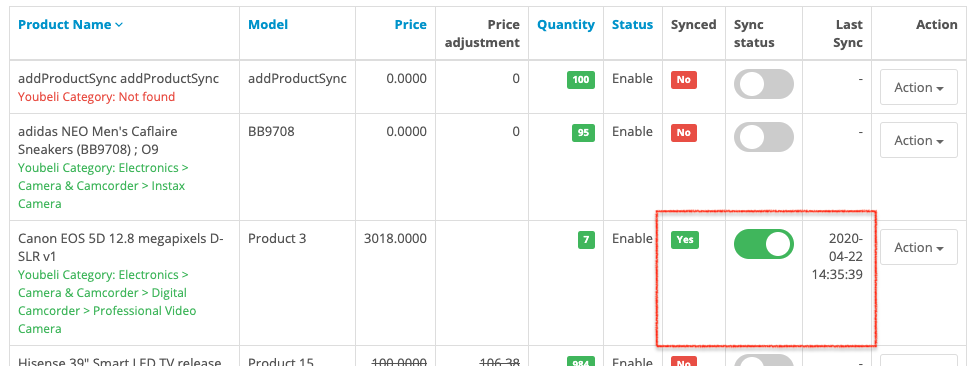Open Action dropdown for Canon EOS 5D
This screenshot has width=977, height=366.
(918, 248)
